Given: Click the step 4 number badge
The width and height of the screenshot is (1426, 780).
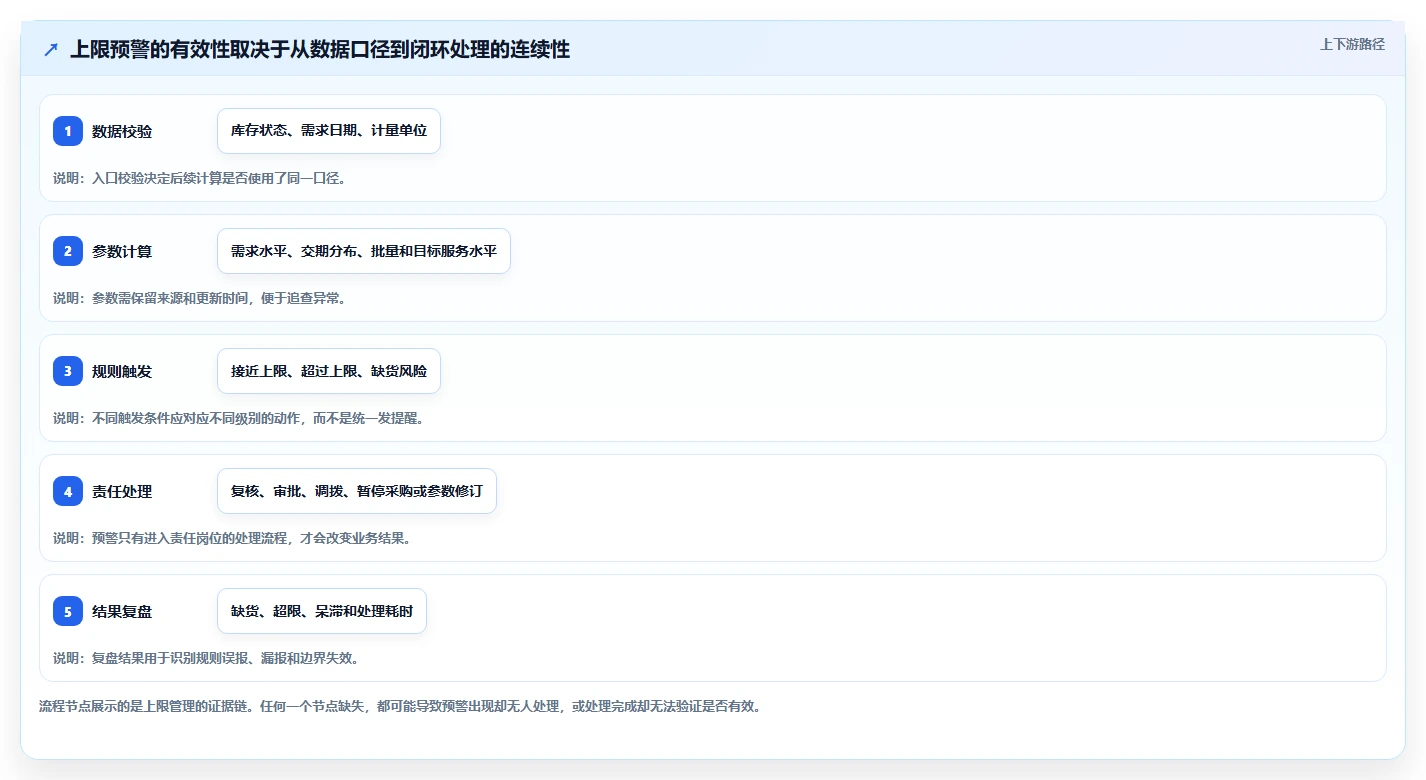Looking at the screenshot, I should click(68, 491).
